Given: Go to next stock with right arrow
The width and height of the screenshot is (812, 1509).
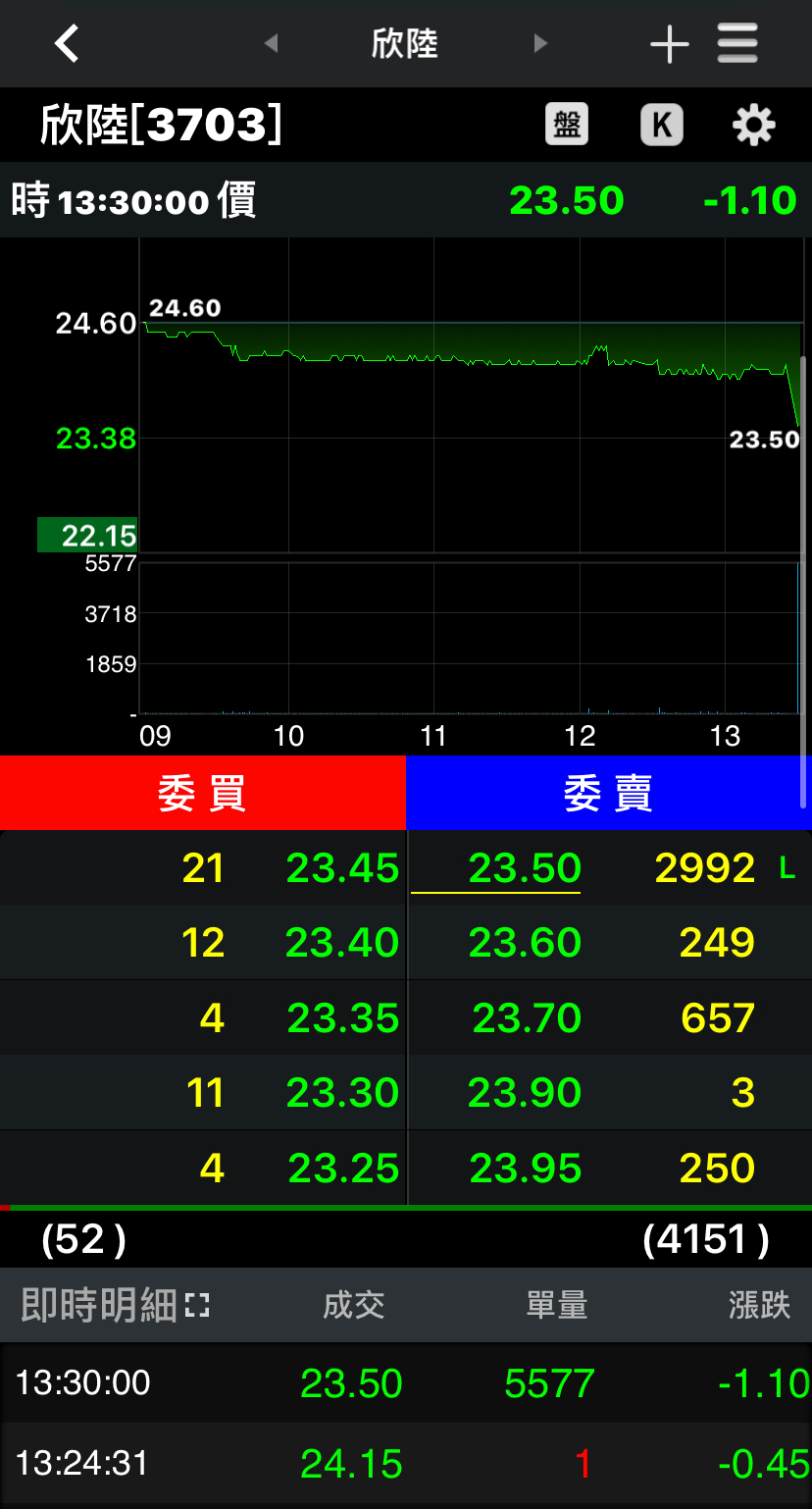Looking at the screenshot, I should (x=539, y=44).
